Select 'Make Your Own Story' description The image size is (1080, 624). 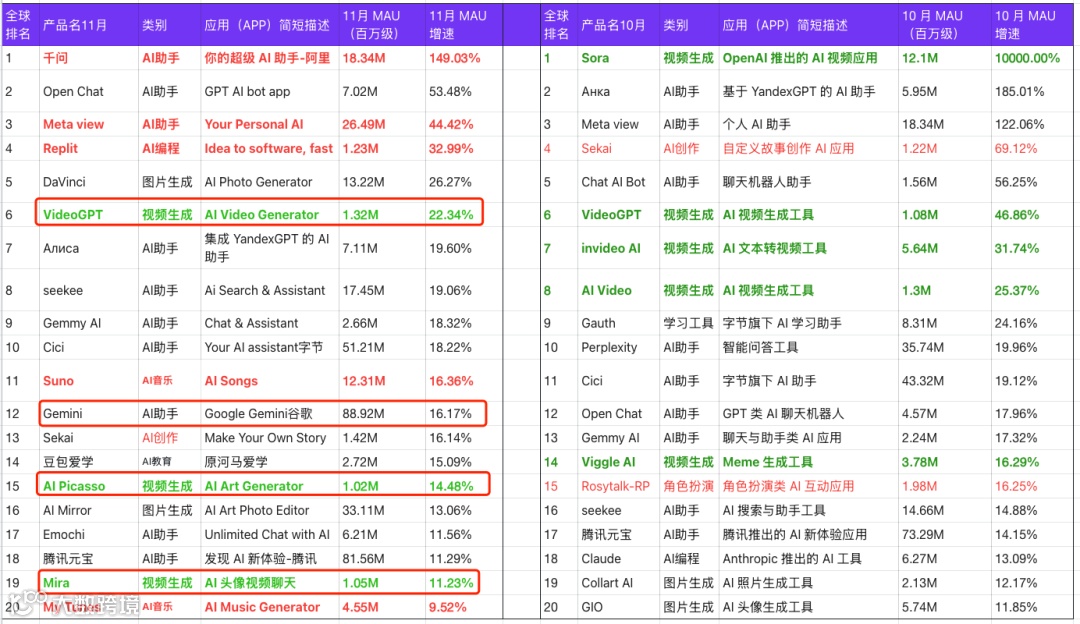265,437
